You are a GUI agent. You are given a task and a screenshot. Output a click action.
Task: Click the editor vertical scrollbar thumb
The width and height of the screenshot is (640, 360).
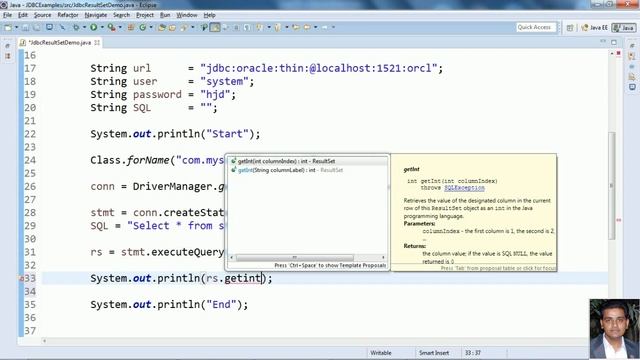click(x=611, y=186)
